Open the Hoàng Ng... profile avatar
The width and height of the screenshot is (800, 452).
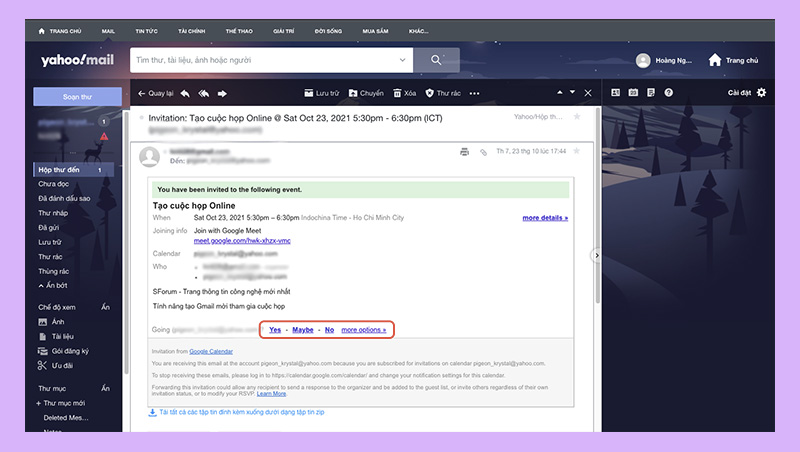[x=643, y=60]
